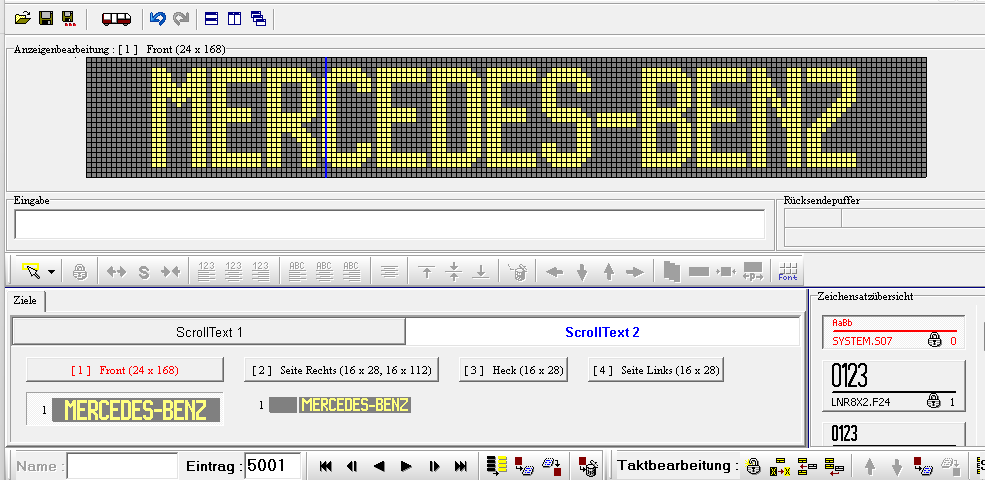Go to next entry
Screen dimensions: 985x480
coord(406,466)
